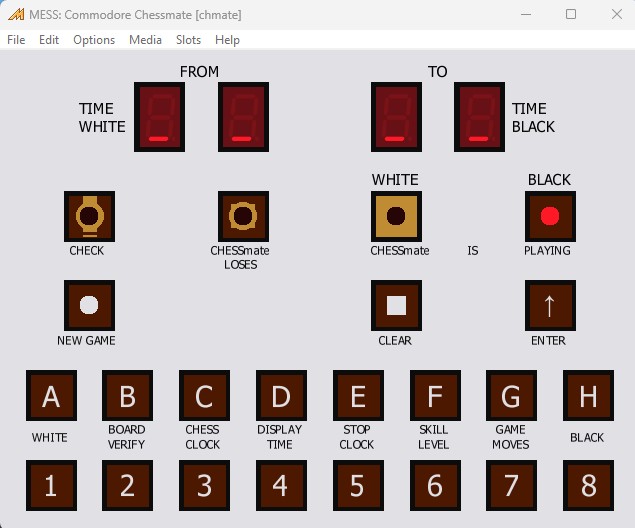Tap number key 7
635x528 pixels.
(511, 485)
